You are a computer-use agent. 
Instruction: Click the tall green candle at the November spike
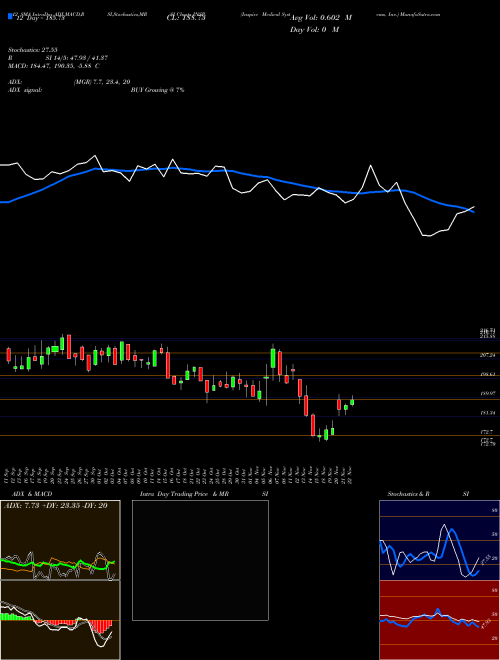[x=273, y=358]
